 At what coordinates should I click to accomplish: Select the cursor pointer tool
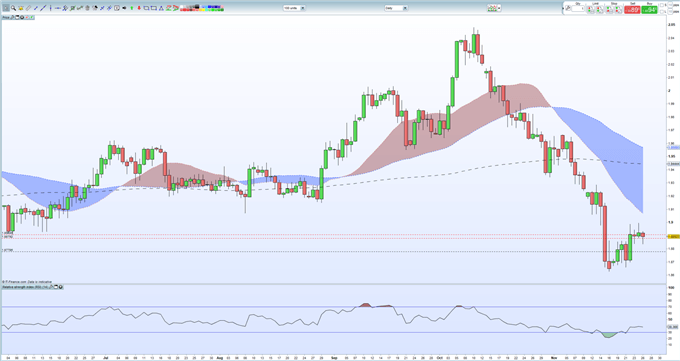click(x=6, y=8)
